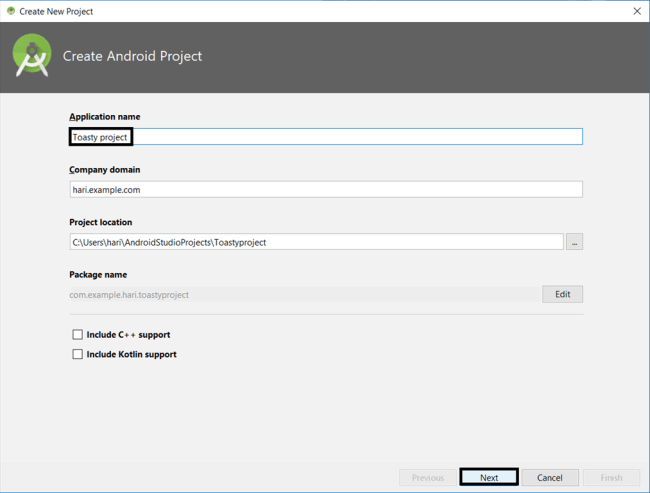
Task: Click the "Package name" label
Action: [98, 274]
